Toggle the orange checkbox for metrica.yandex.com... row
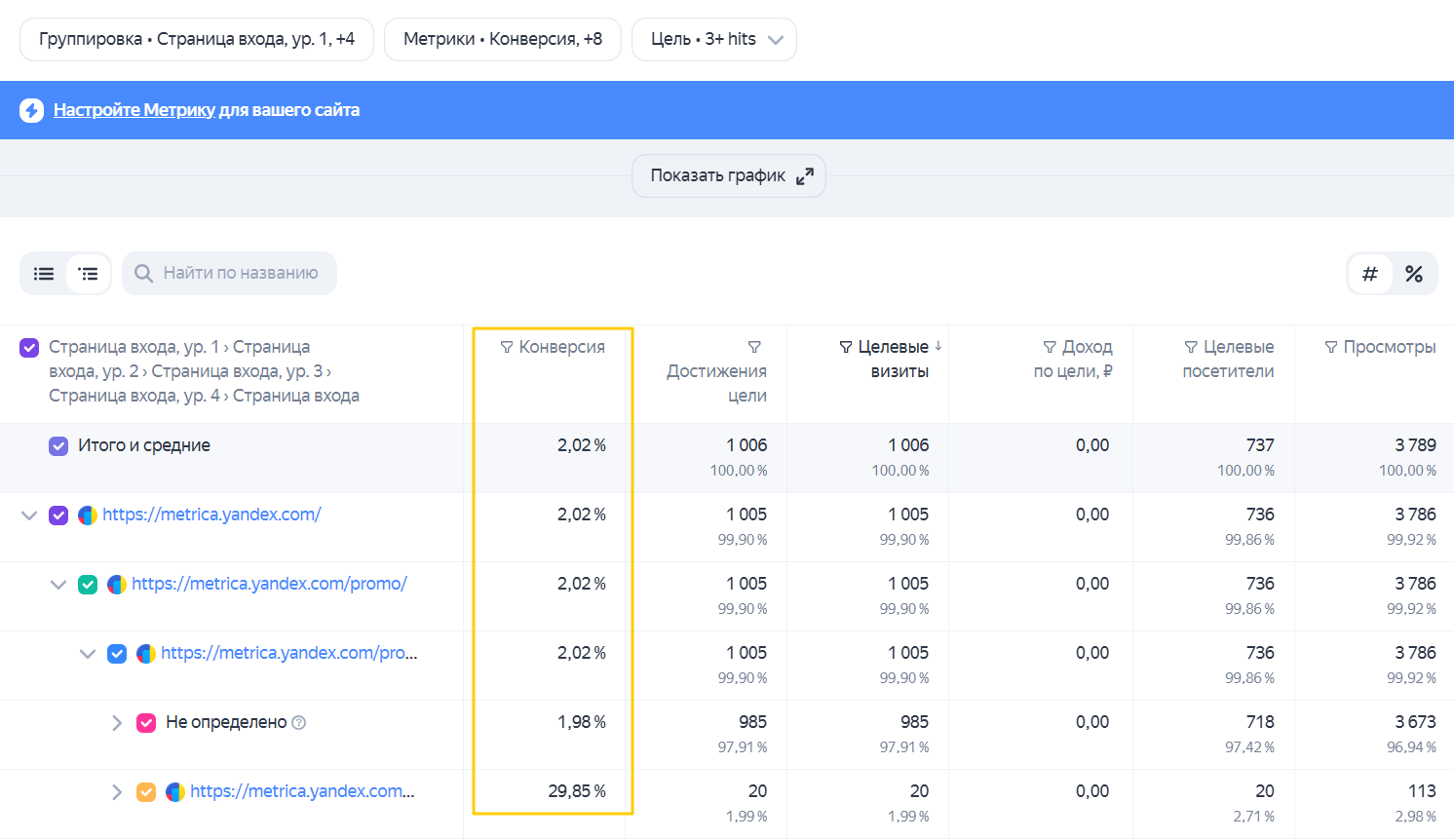1454x840 pixels. (x=146, y=792)
